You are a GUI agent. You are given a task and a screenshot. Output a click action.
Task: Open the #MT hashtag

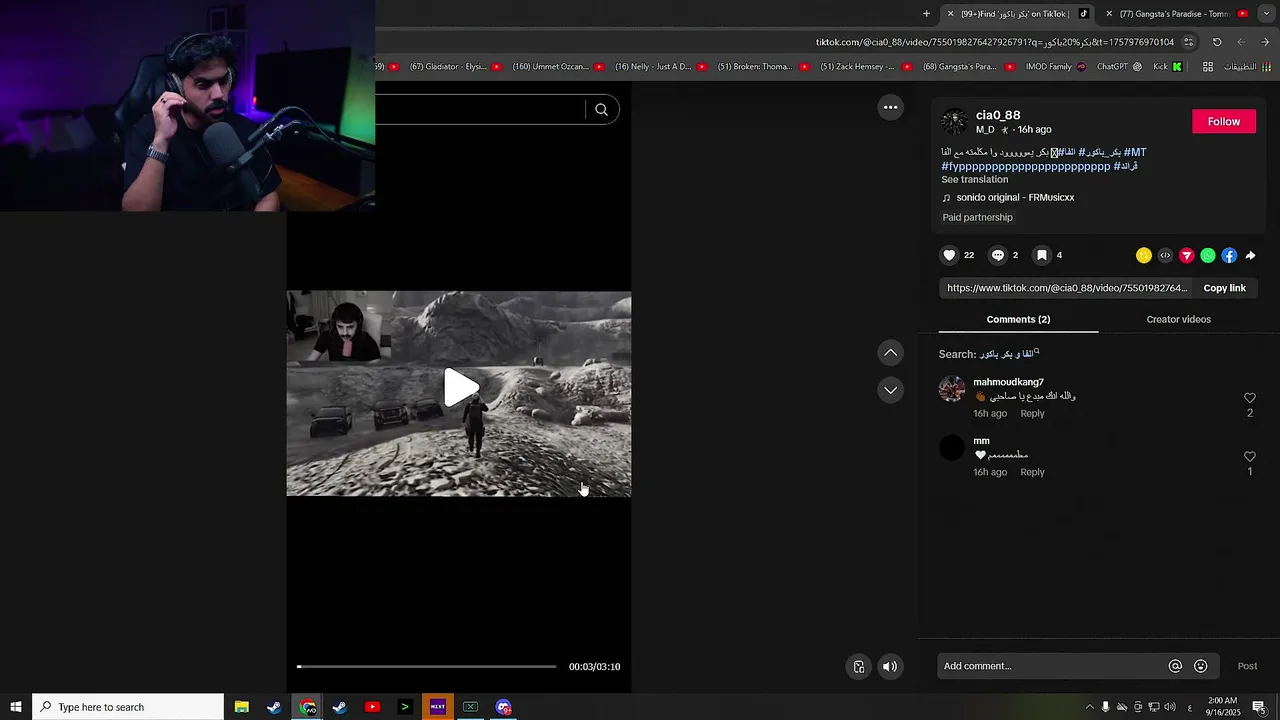(1135, 153)
